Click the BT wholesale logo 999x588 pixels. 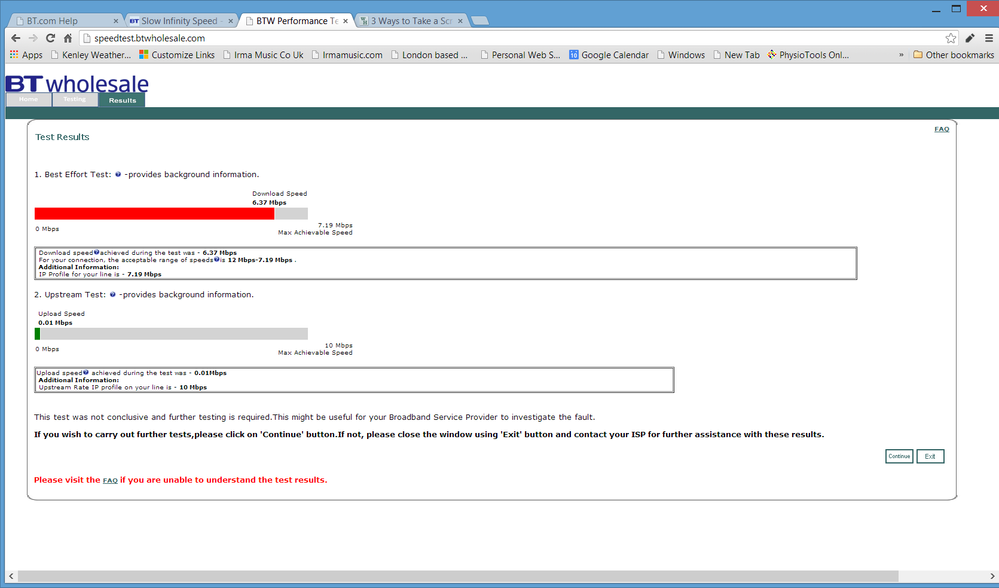pyautogui.click(x=77, y=83)
